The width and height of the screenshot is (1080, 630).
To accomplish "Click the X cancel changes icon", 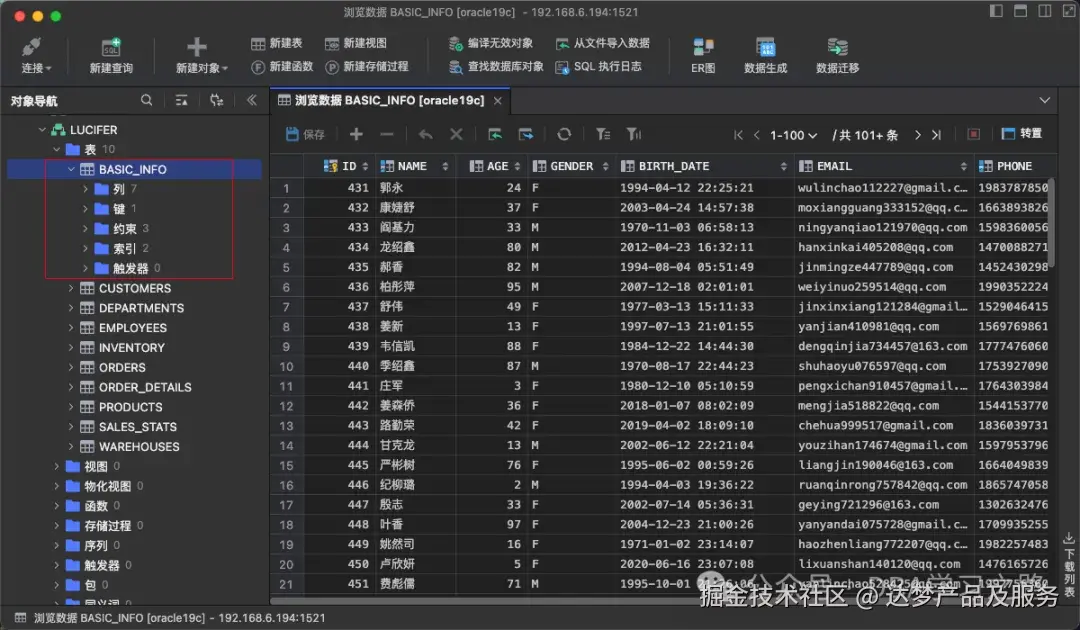I will [456, 134].
